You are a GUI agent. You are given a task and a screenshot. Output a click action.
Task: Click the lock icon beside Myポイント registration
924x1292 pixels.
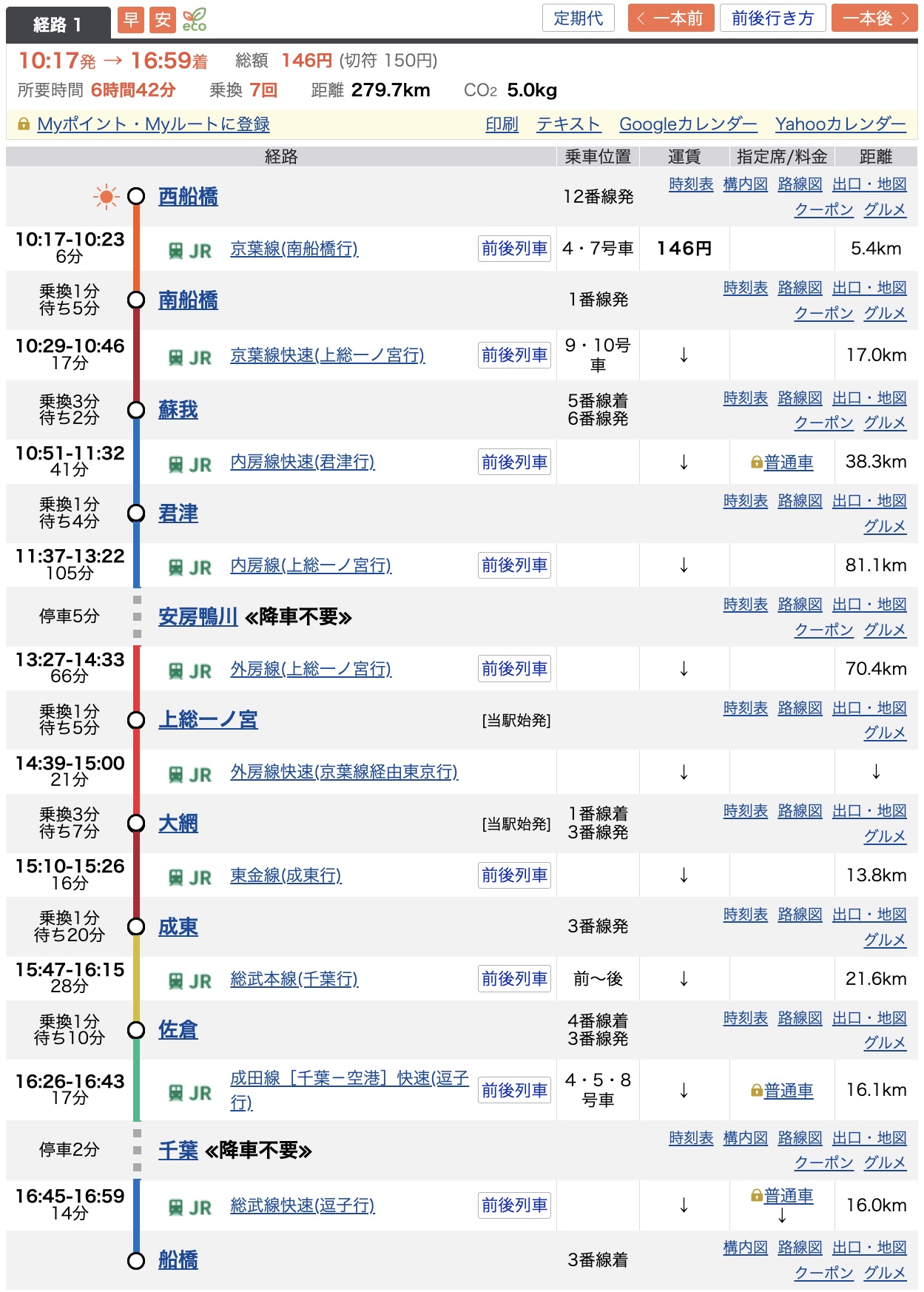tap(24, 124)
